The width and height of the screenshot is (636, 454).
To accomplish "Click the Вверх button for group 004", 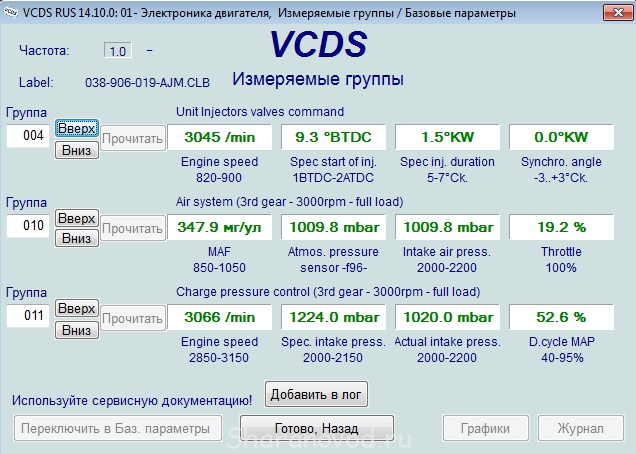I will tap(76, 128).
